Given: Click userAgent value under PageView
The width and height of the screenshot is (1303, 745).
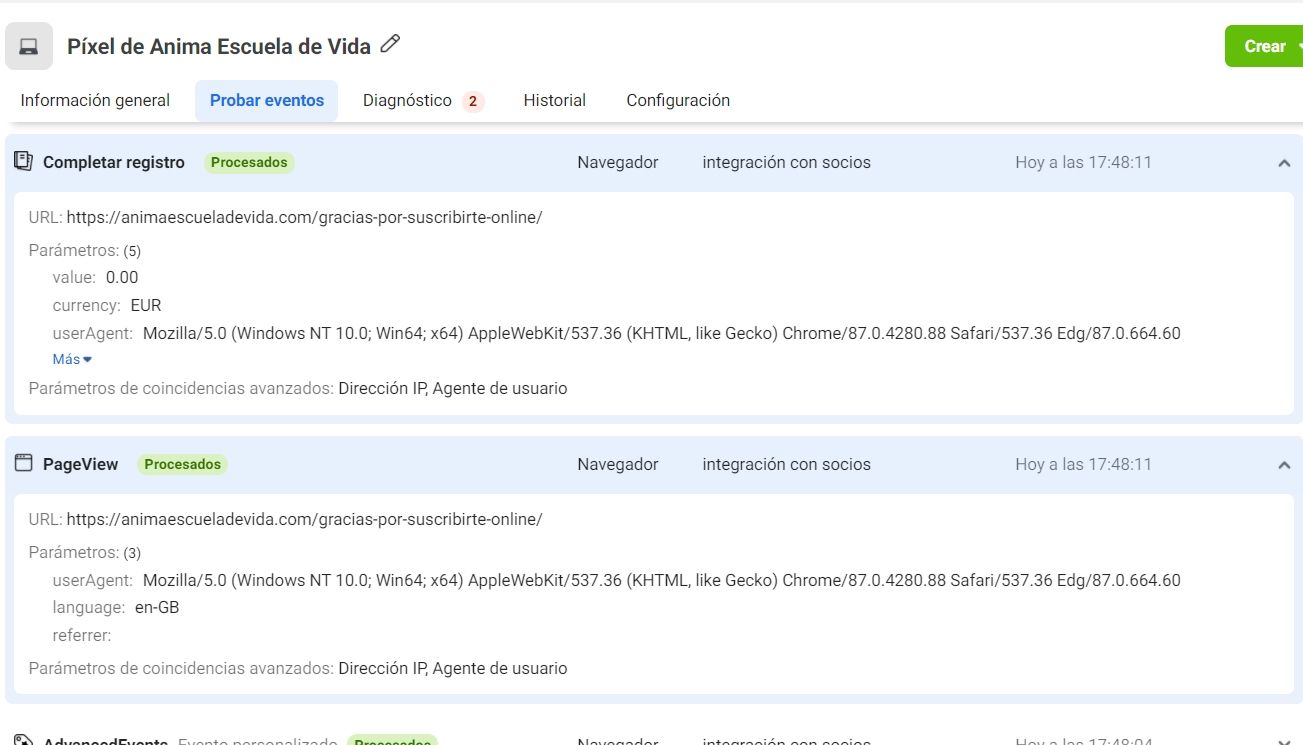Looking at the screenshot, I should (661, 580).
